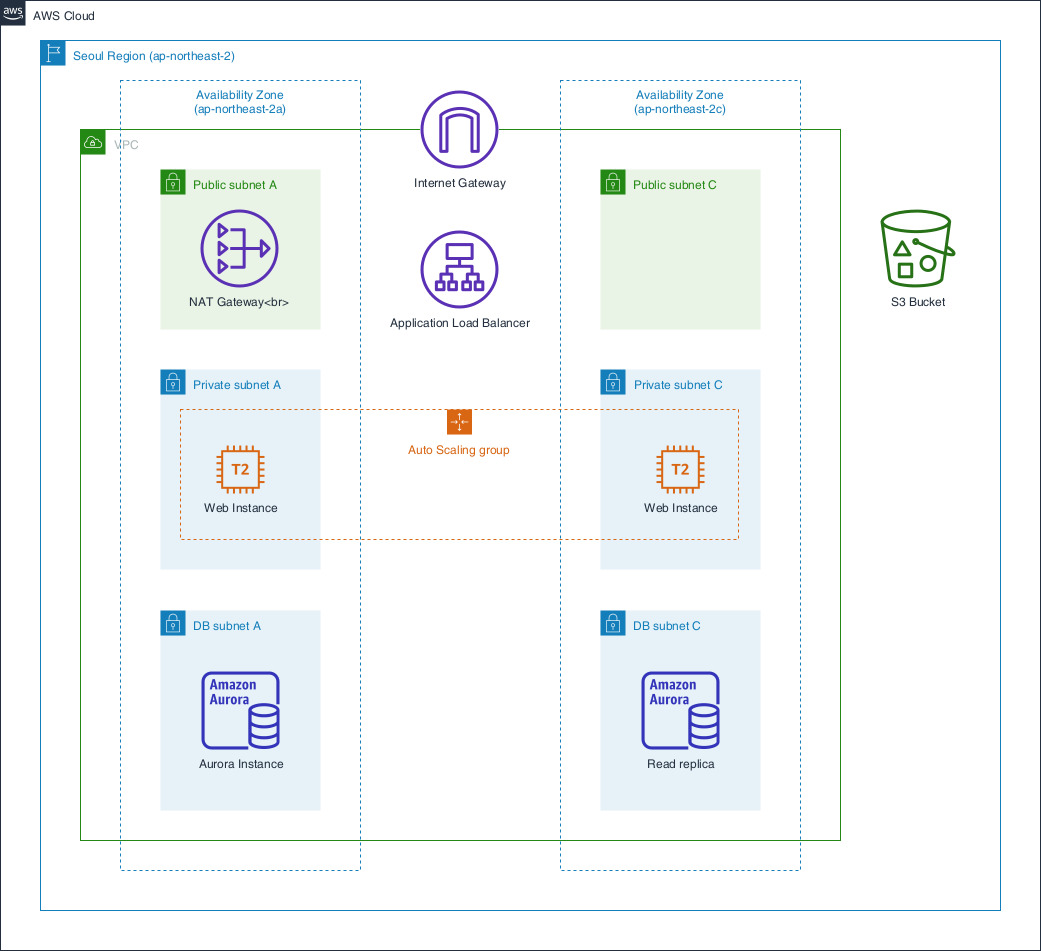1041x951 pixels.
Task: Click the 'Public subnet A' label
Action: [235, 185]
